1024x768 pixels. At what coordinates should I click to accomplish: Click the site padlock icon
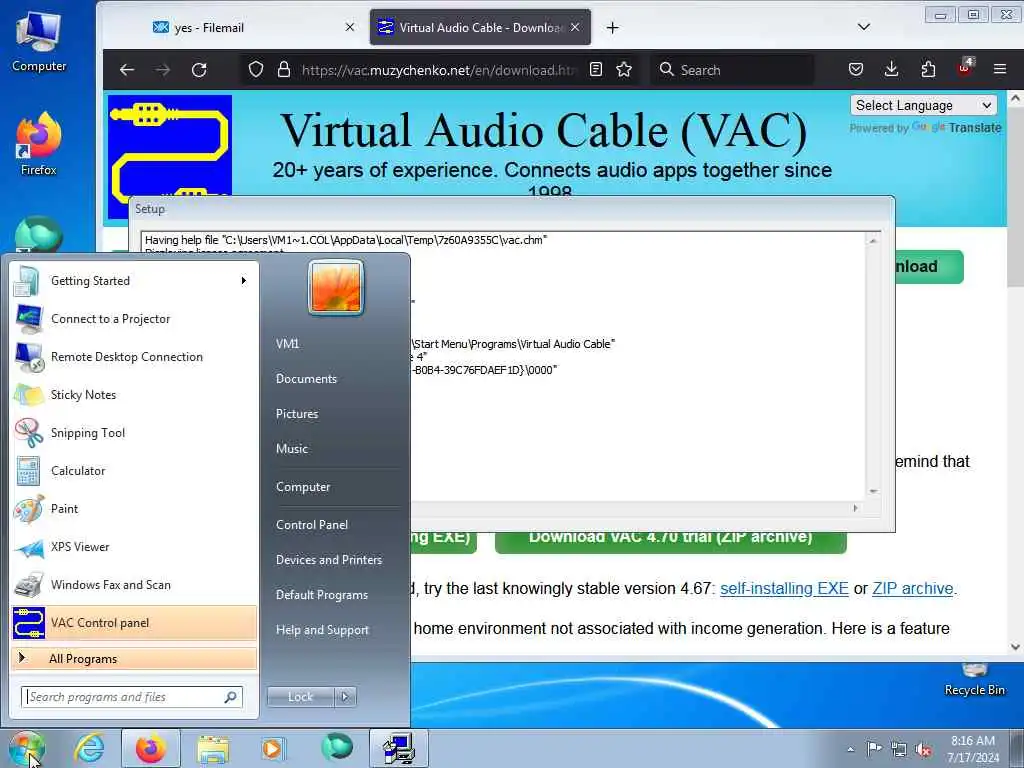click(283, 69)
